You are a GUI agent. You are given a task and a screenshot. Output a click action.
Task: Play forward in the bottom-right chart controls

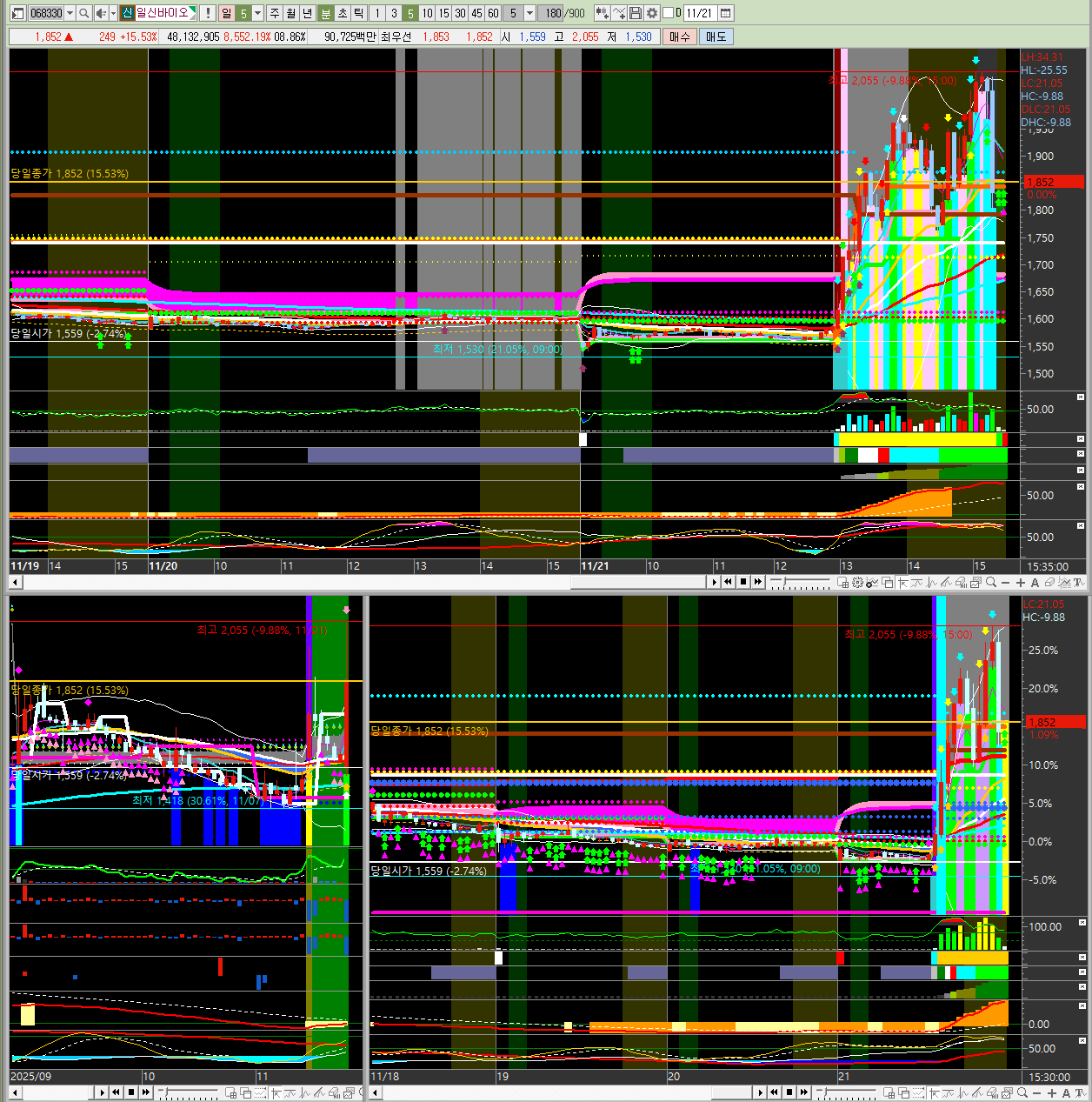pyautogui.click(x=761, y=1092)
